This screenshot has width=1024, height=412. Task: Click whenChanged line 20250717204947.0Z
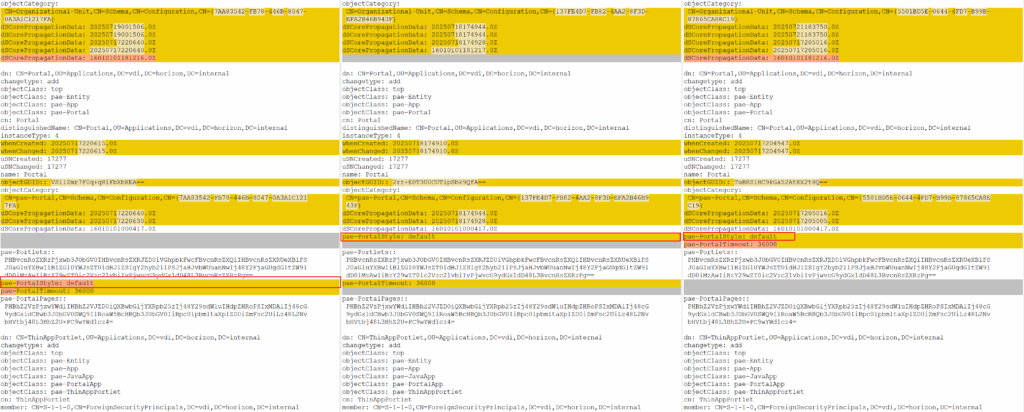click(x=854, y=150)
